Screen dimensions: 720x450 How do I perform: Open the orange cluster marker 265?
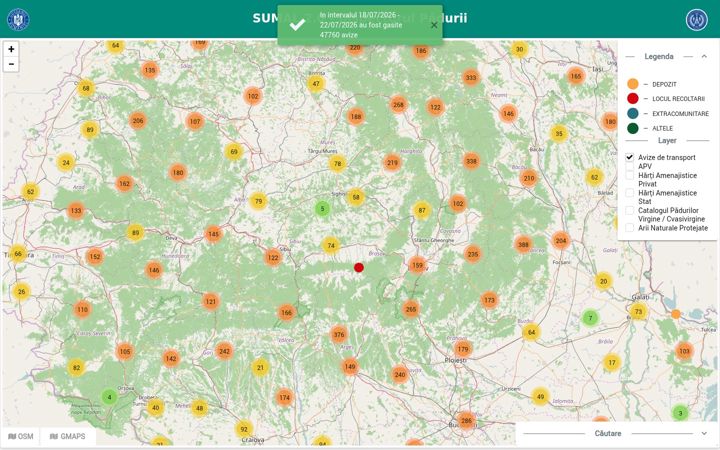click(x=411, y=309)
